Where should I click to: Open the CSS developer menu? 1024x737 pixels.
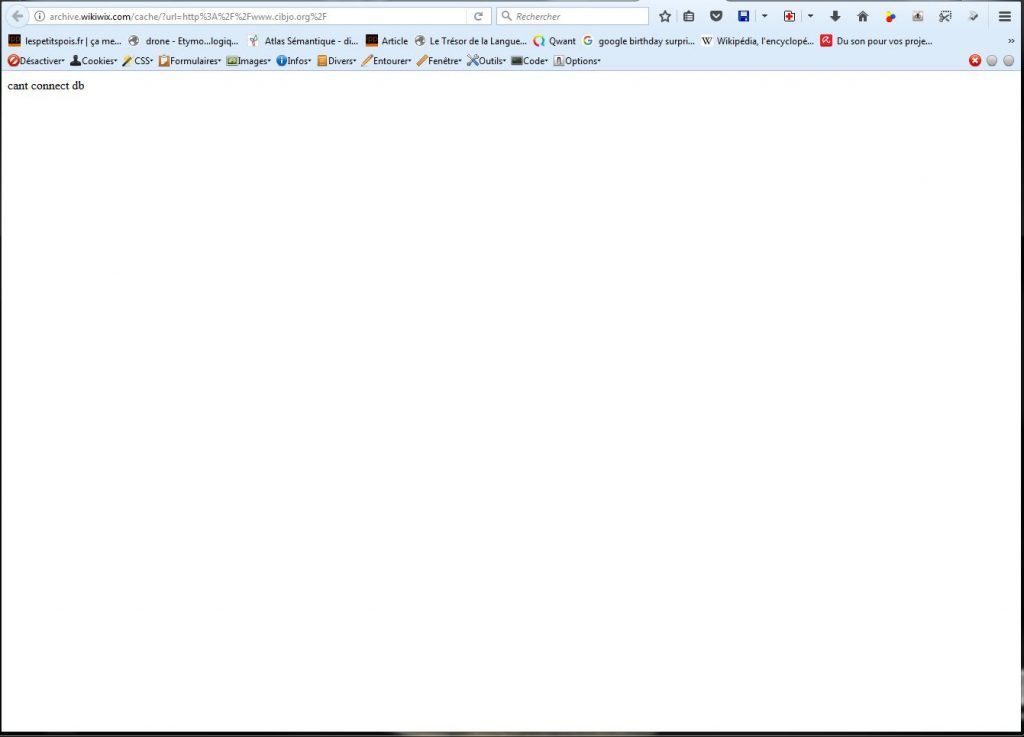coord(138,61)
